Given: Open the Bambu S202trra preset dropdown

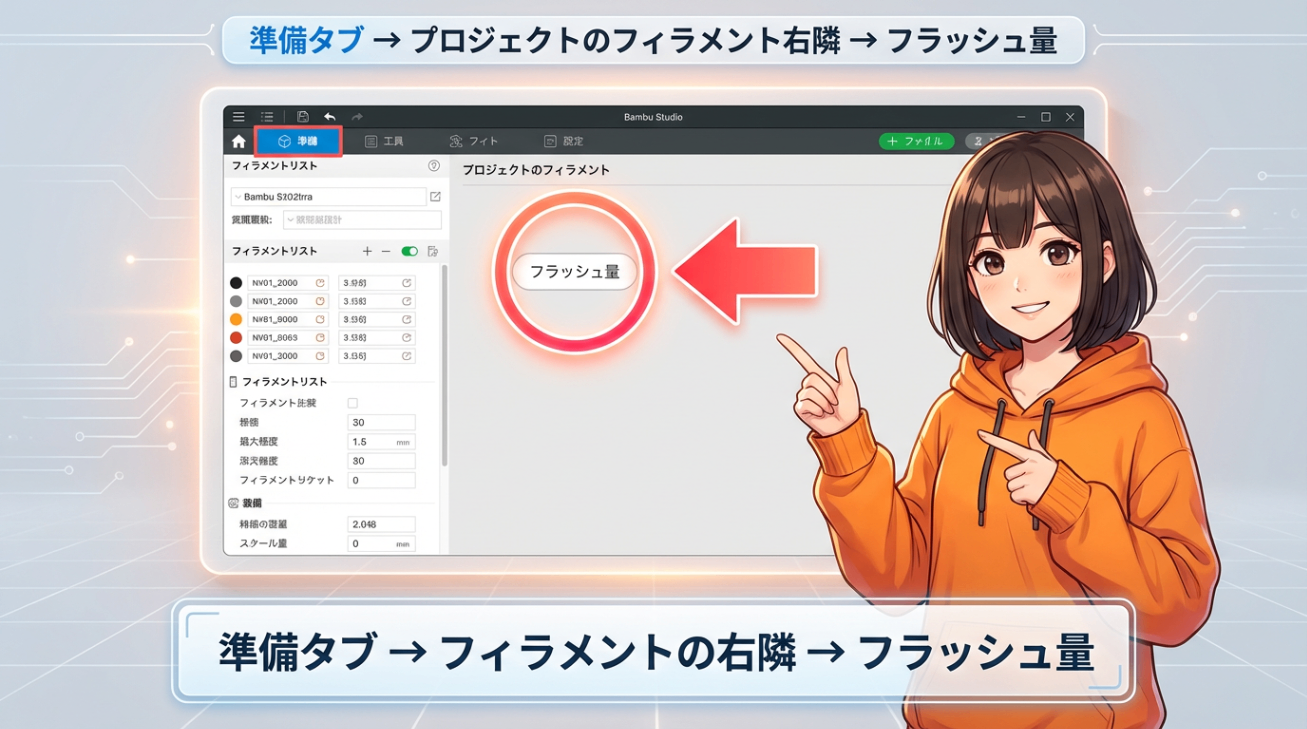Looking at the screenshot, I should coord(329,197).
